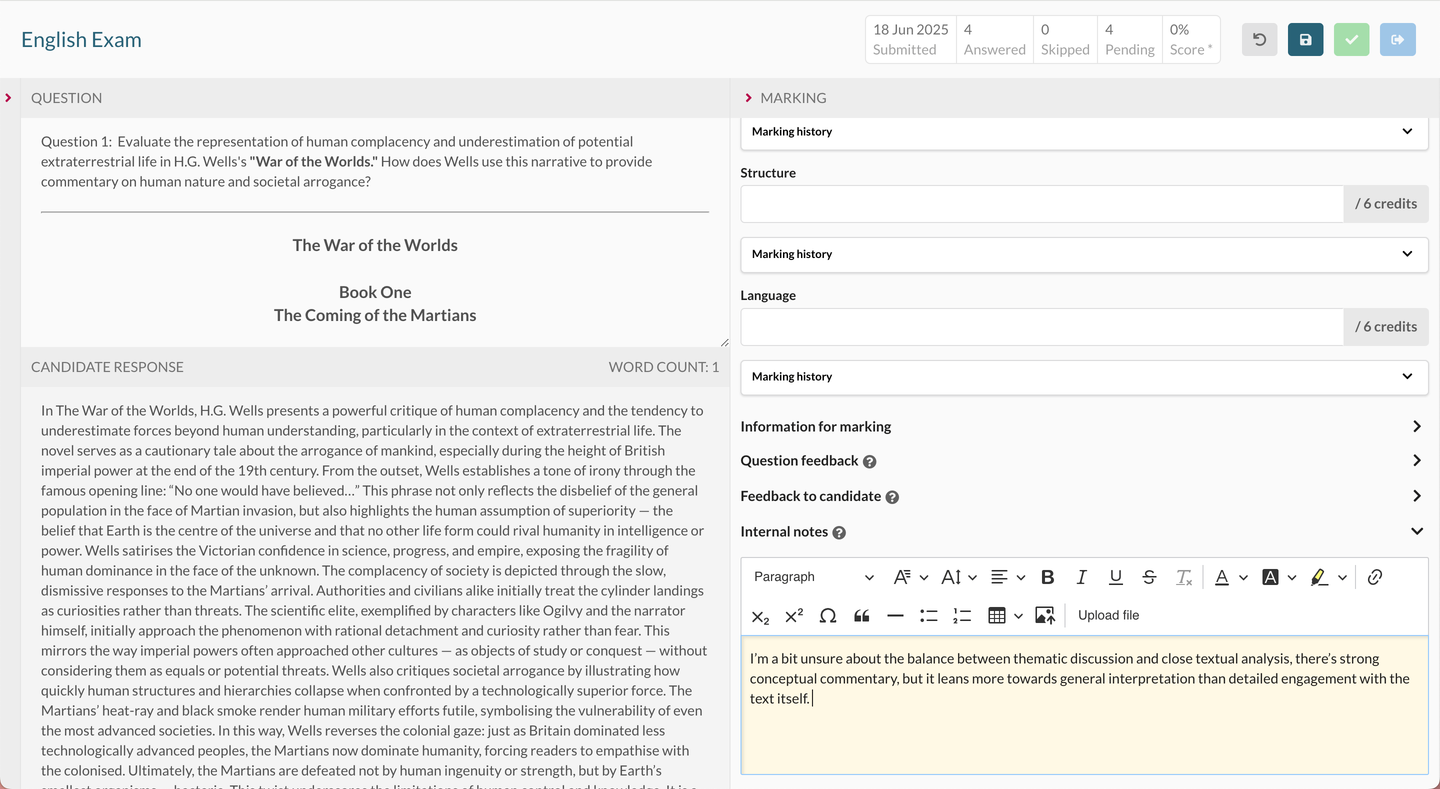This screenshot has height=789, width=1440.
Task: Click the green checkmark complete button
Action: (x=1351, y=40)
